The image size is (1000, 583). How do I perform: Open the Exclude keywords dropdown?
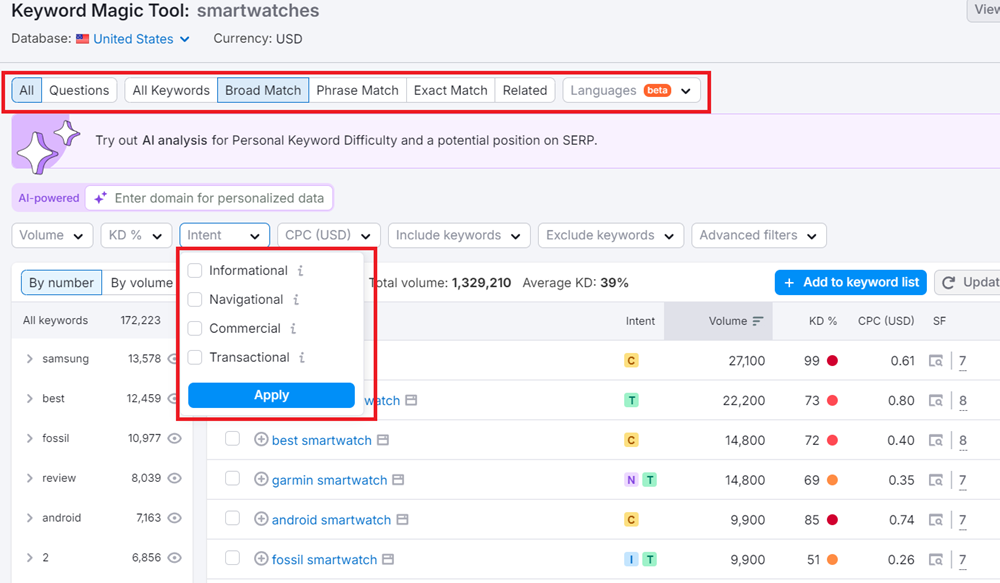click(611, 235)
